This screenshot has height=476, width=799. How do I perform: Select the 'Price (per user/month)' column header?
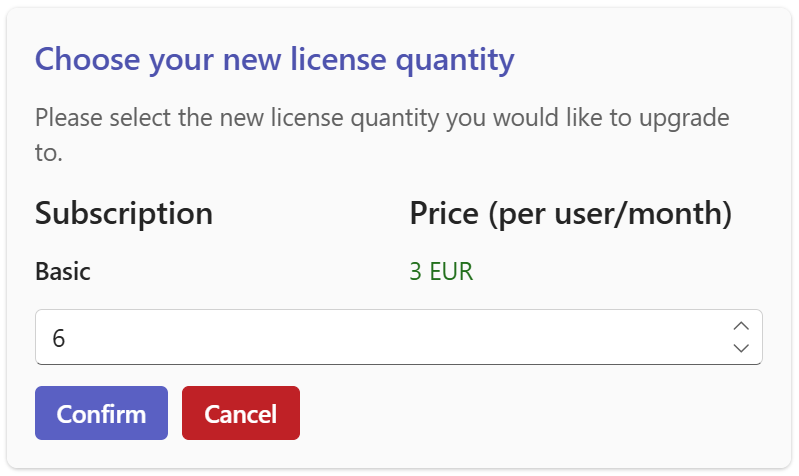571,213
